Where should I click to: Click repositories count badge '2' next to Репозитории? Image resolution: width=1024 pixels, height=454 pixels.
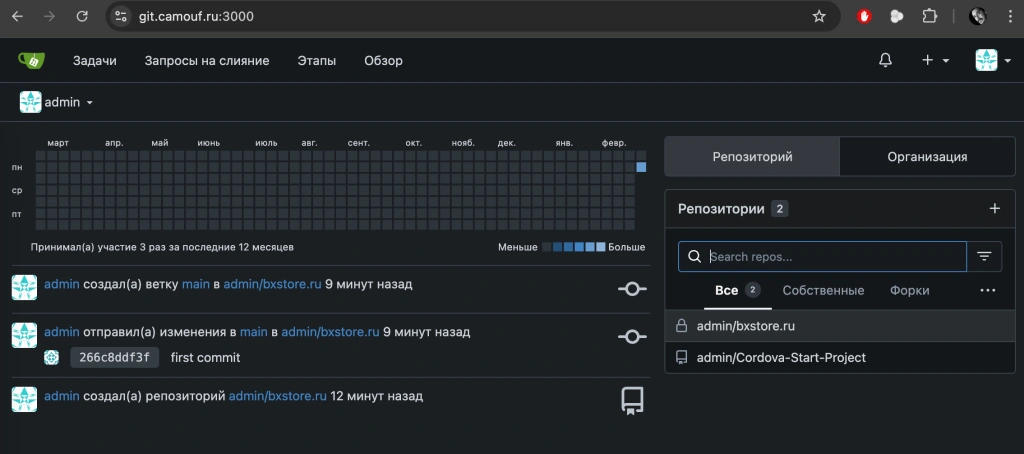coord(780,209)
